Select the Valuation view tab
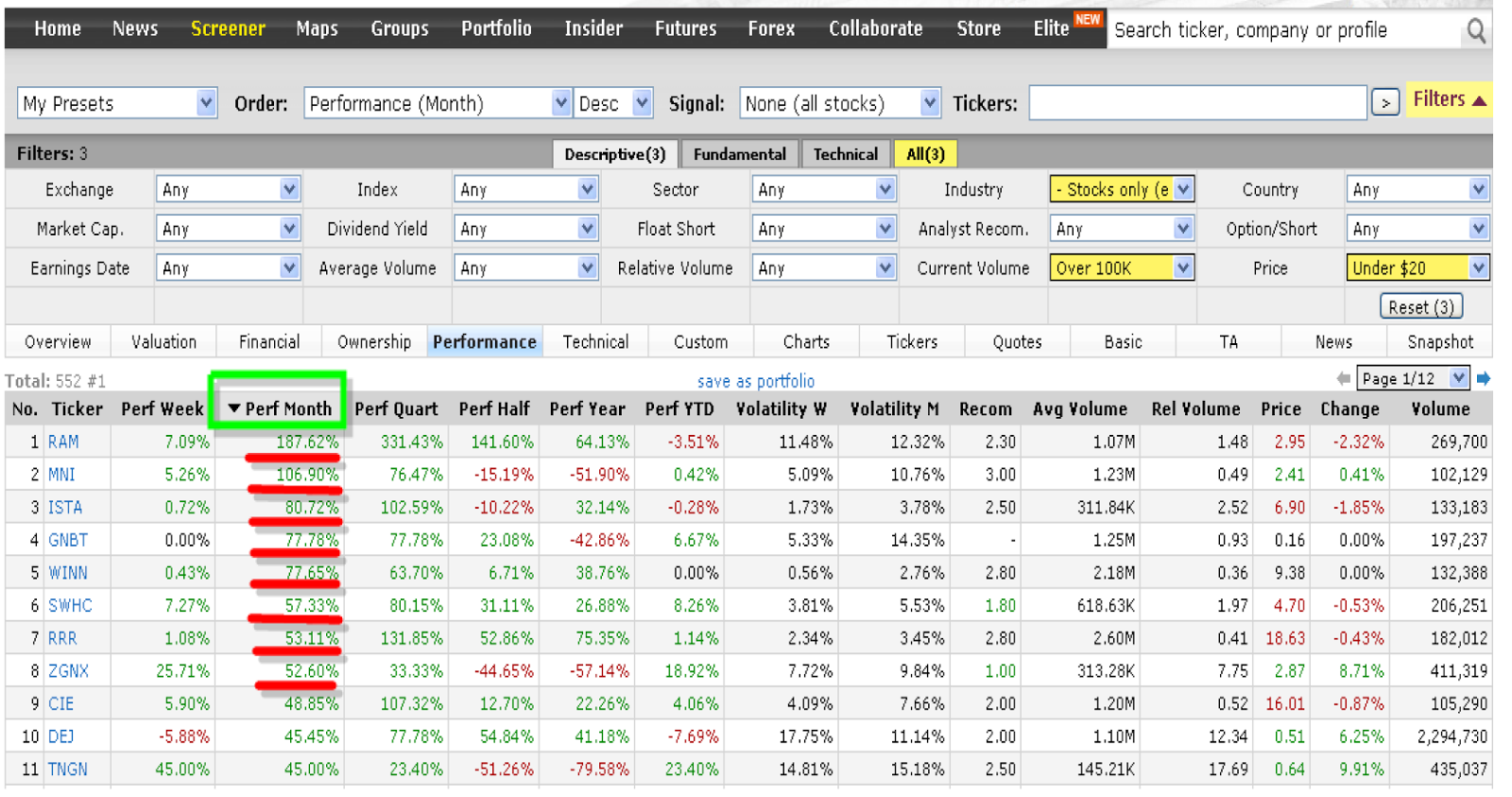Screen dimensions: 1512x797 (x=163, y=342)
